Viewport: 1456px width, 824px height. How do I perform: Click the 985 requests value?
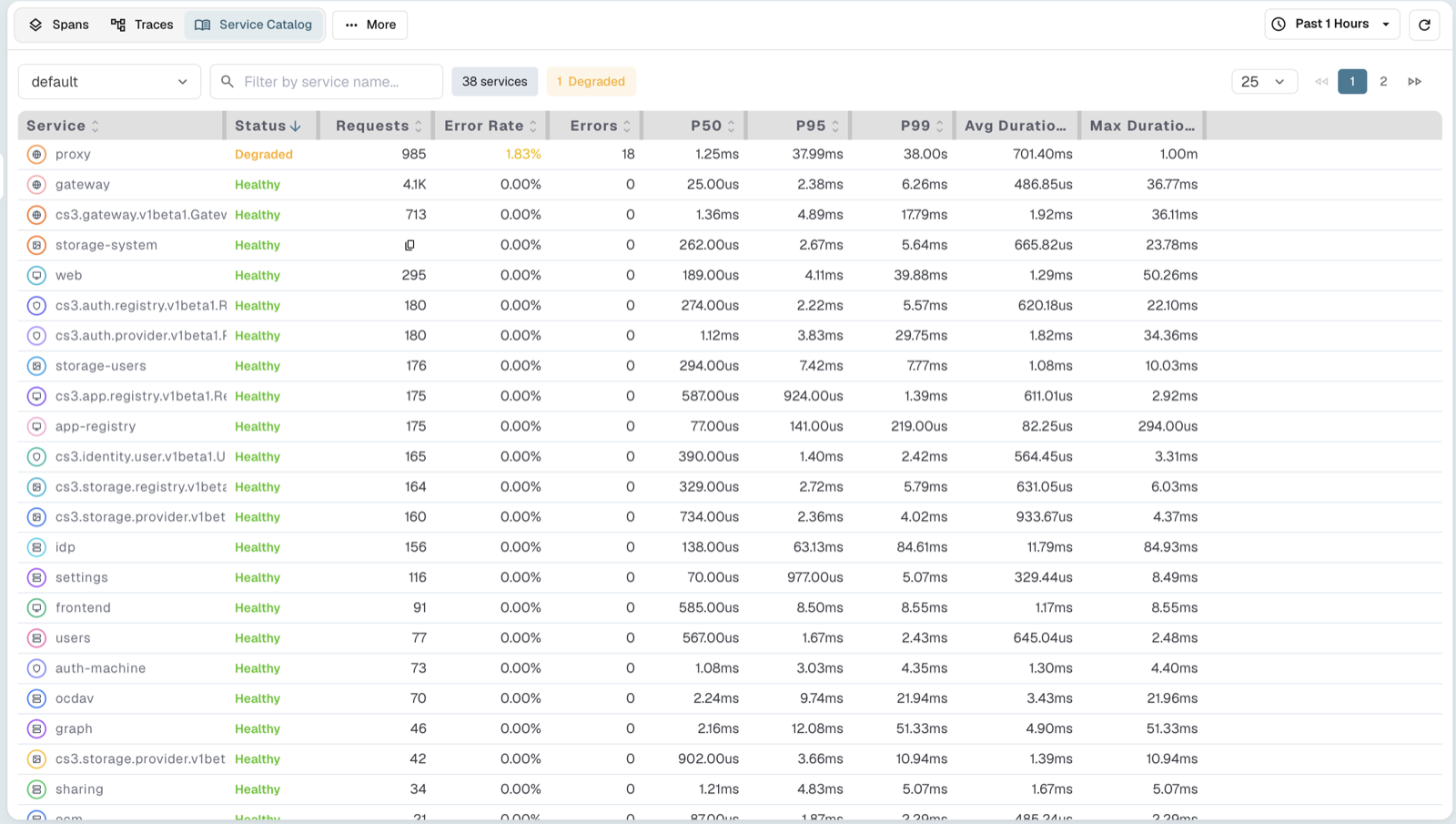coord(414,155)
